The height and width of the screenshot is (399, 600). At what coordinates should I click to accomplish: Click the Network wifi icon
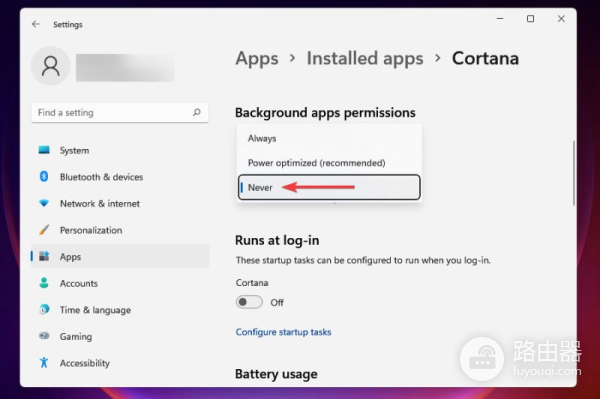(x=44, y=203)
